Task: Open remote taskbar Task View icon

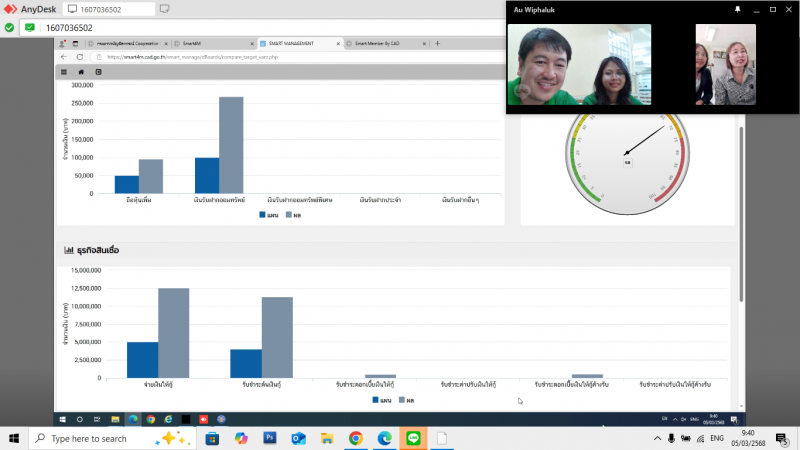Action: point(97,419)
